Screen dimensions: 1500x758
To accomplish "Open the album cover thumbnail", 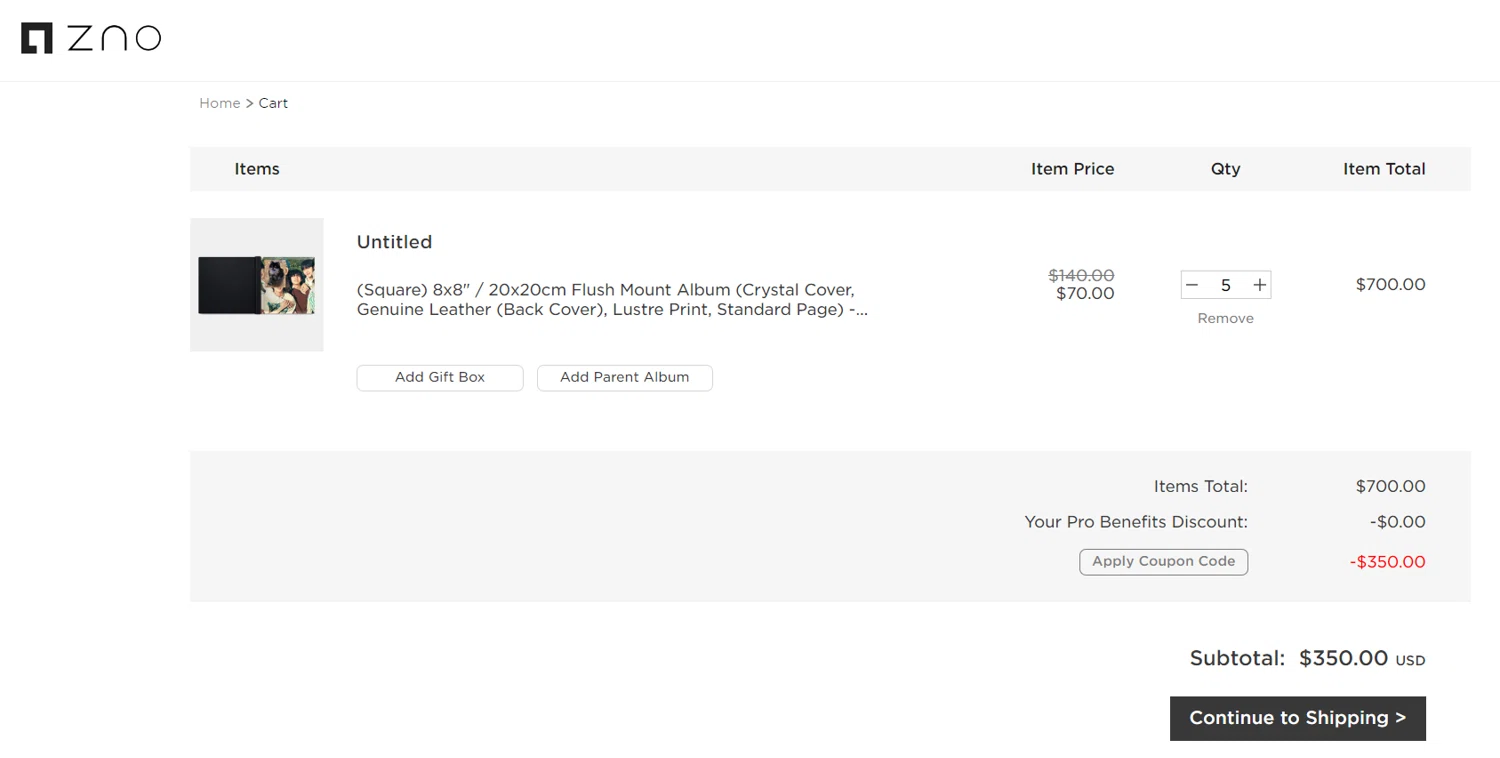I will (x=257, y=285).
